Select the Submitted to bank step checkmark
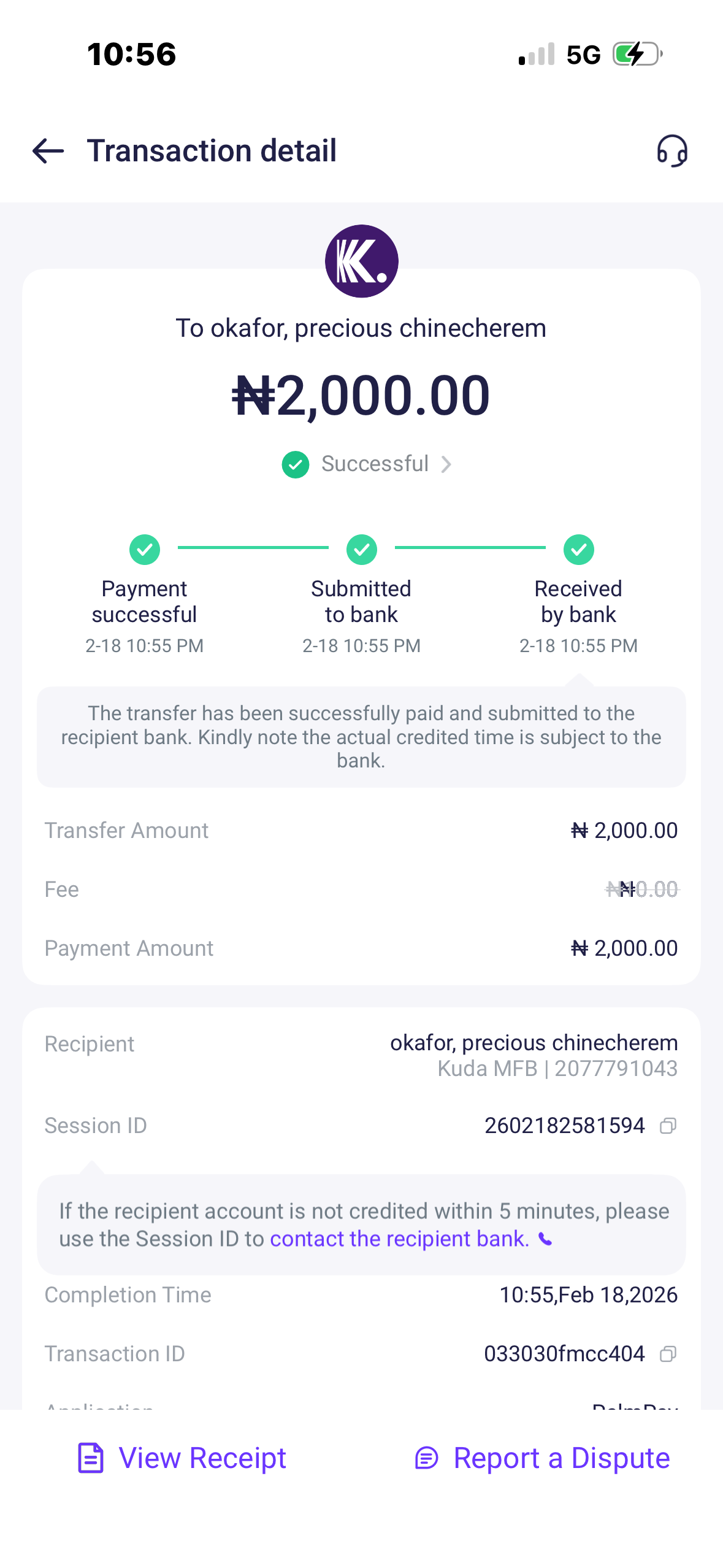The image size is (723, 1568). (x=362, y=549)
